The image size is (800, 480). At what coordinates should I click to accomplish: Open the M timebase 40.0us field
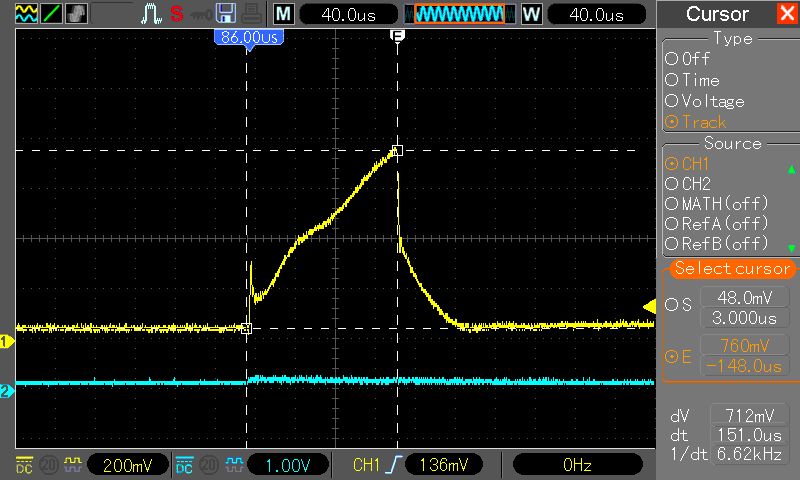pos(342,14)
